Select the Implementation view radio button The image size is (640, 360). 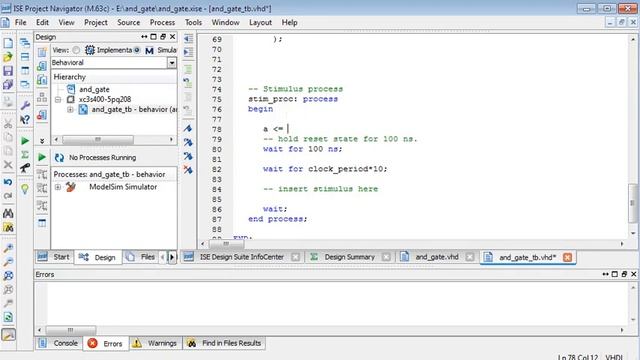[76, 50]
